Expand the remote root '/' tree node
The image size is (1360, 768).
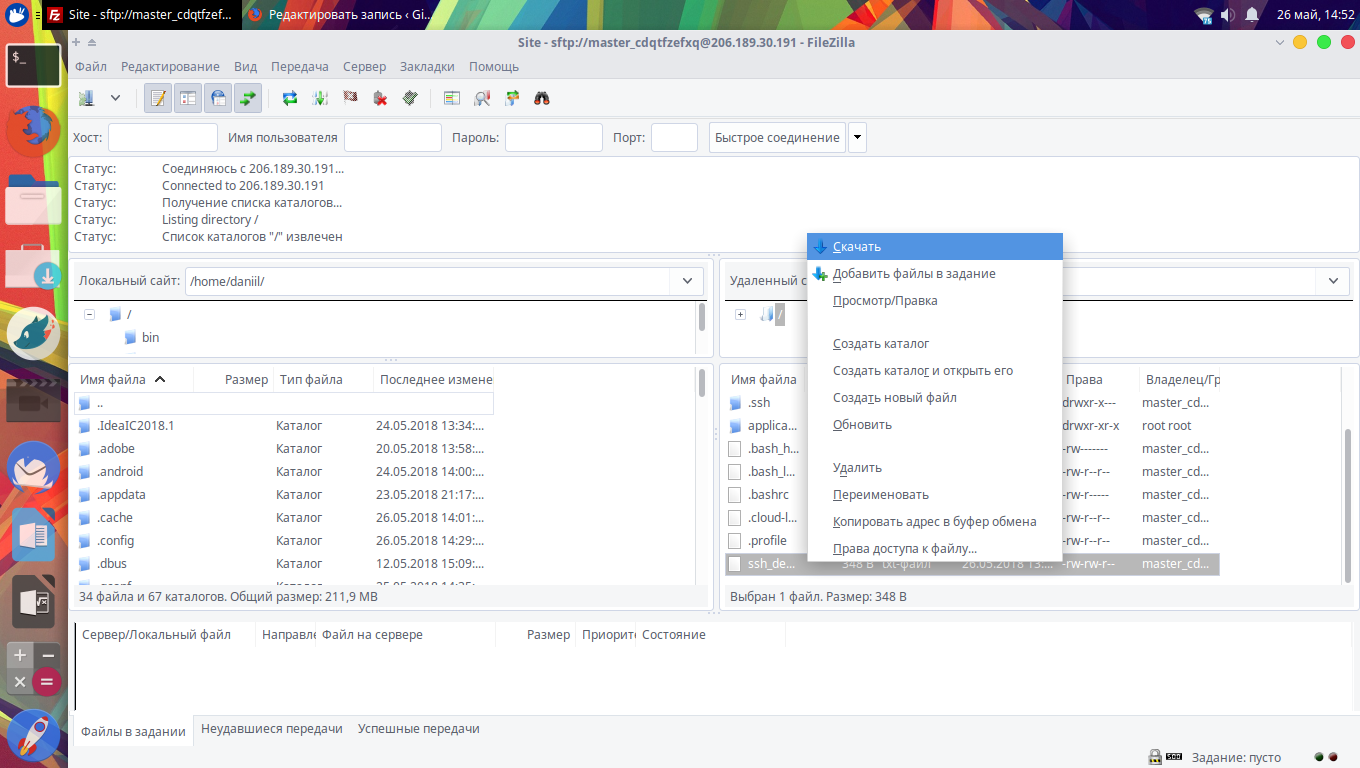(x=740, y=314)
